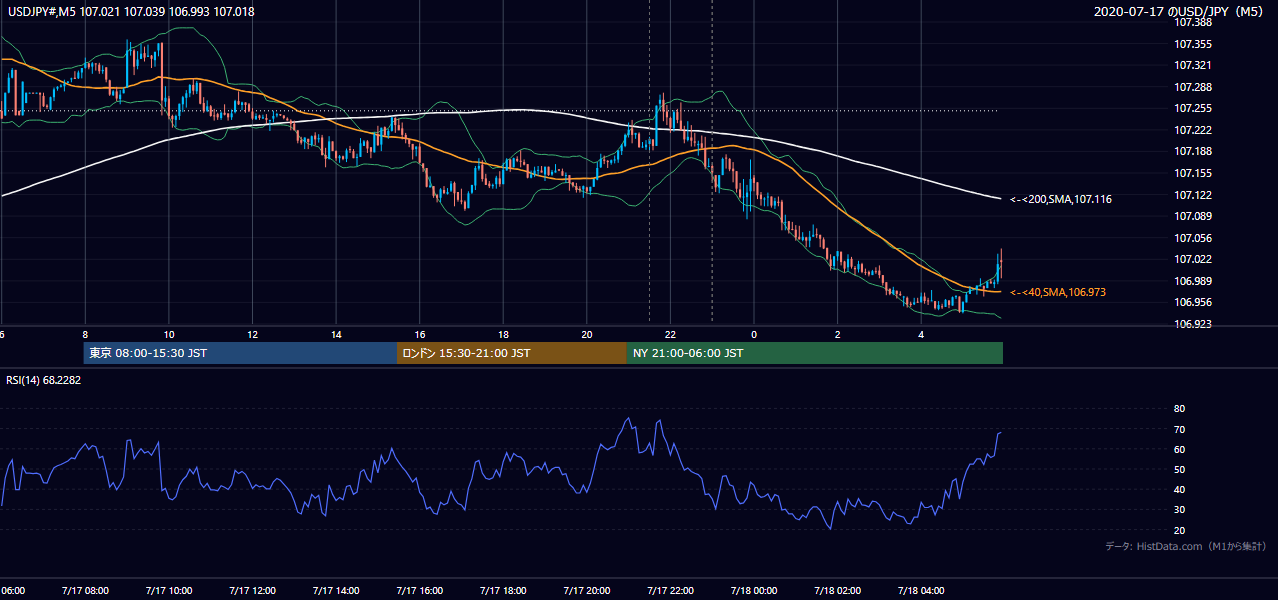
Task: Click price axis value 106.989
Action: (1193, 281)
